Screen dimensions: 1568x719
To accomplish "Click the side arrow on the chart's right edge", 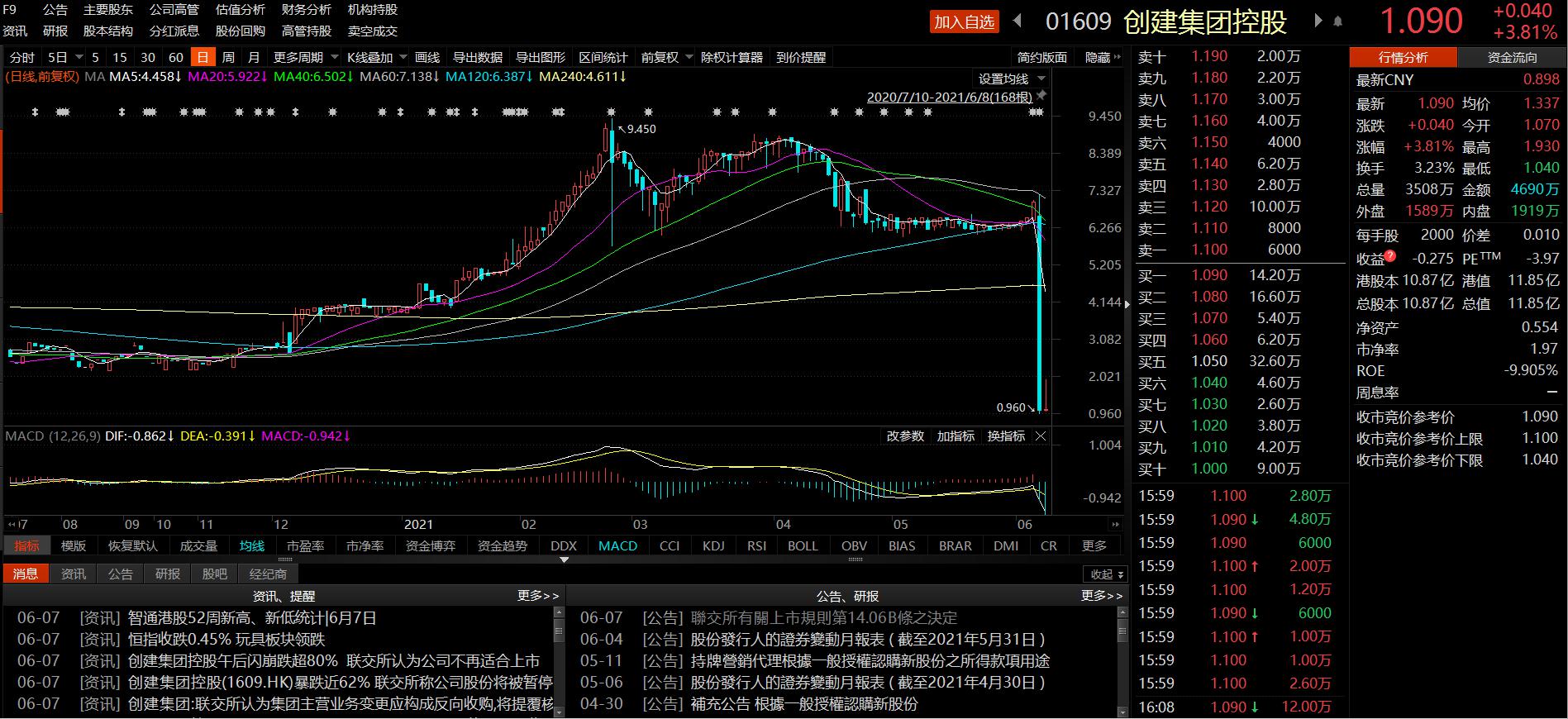I will [1127, 304].
